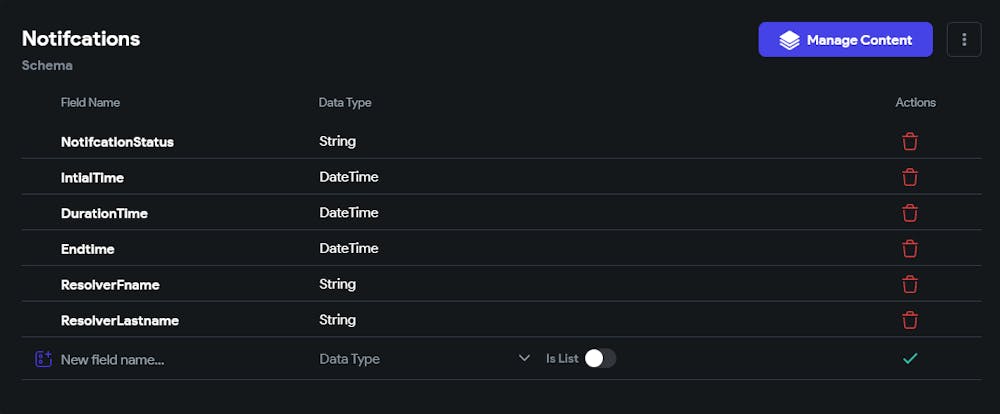The image size is (1000, 414).
Task: Click the Data Type column header
Action: (345, 102)
